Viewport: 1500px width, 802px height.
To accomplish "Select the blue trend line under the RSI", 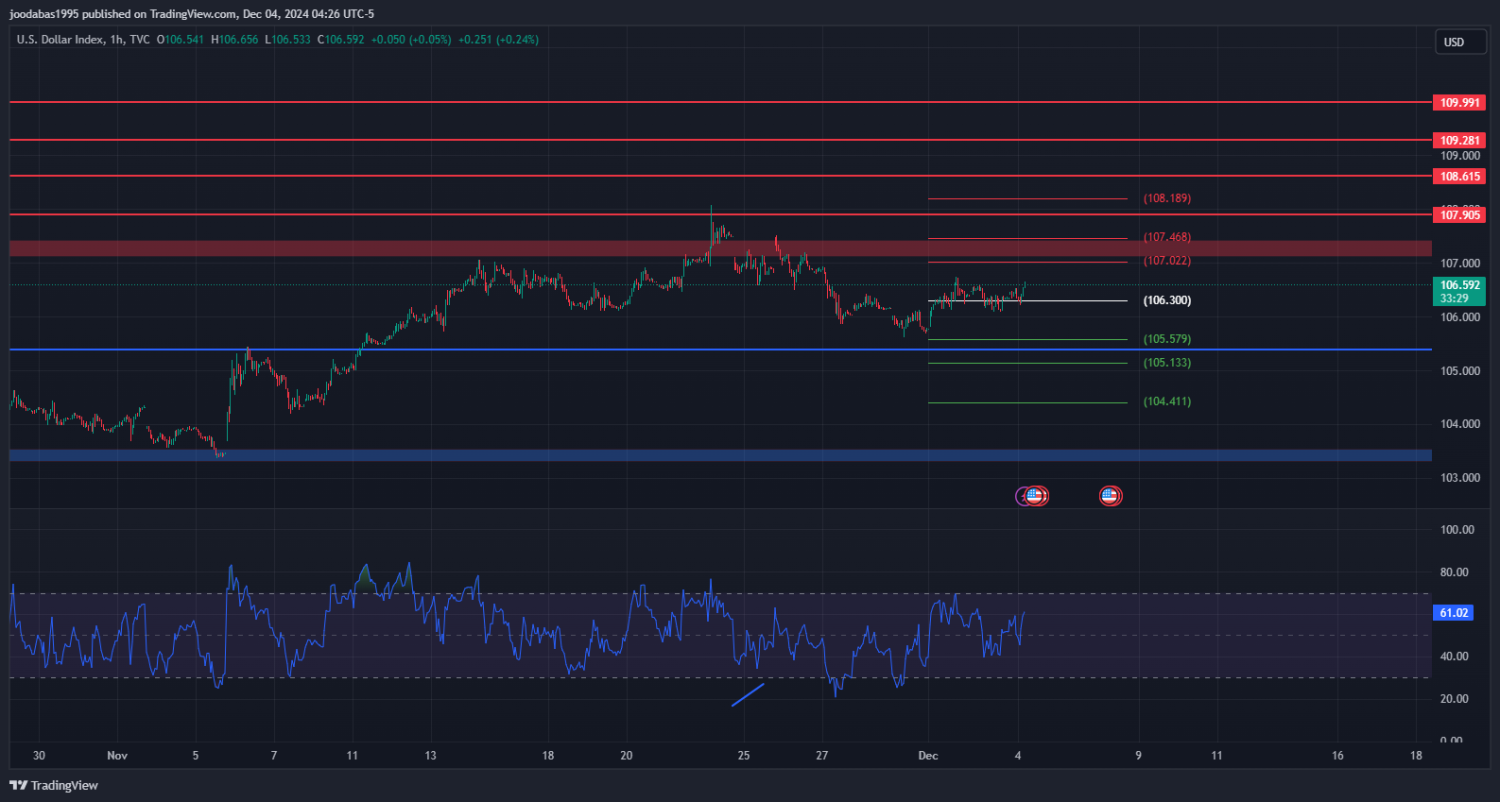I will (748, 694).
